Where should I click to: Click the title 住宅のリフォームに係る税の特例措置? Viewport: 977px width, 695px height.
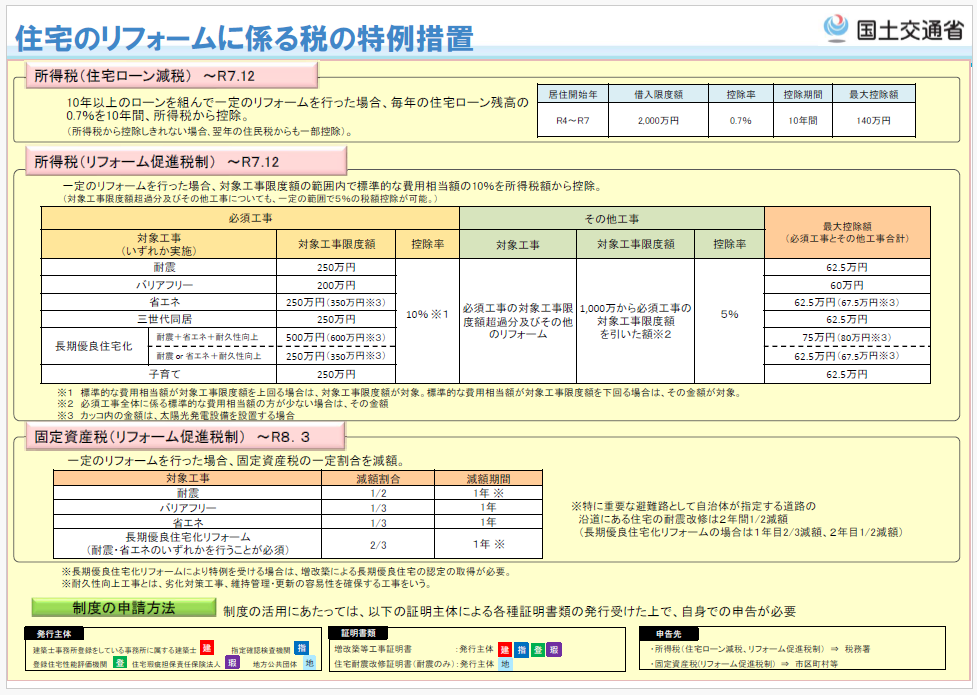(x=244, y=37)
